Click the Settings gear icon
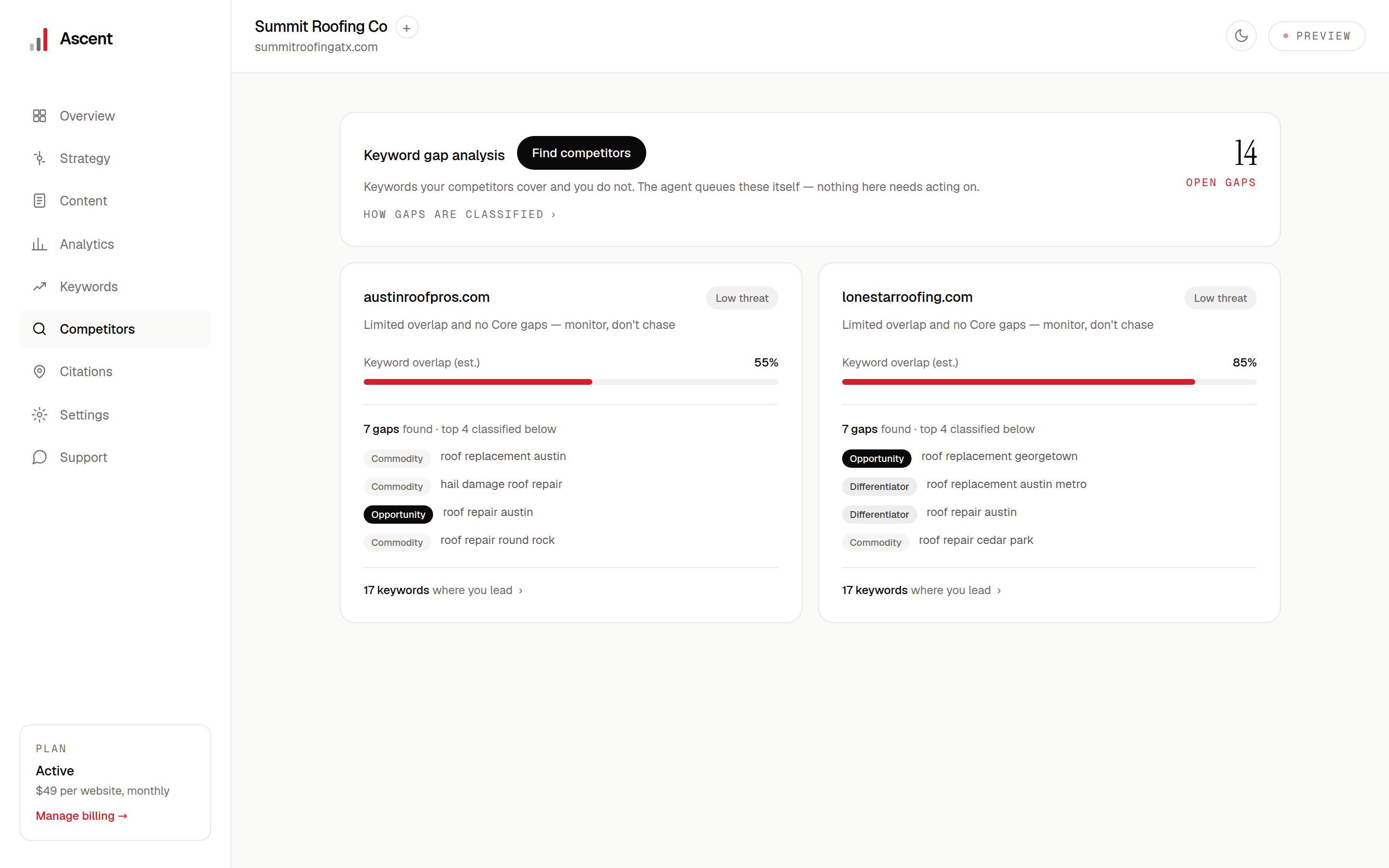1389x868 pixels. tap(40, 415)
